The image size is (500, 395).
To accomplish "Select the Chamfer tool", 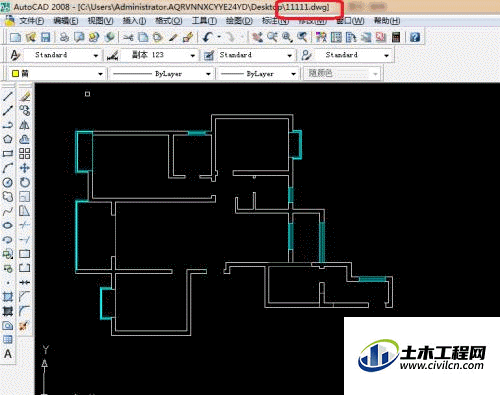I will [x=24, y=297].
